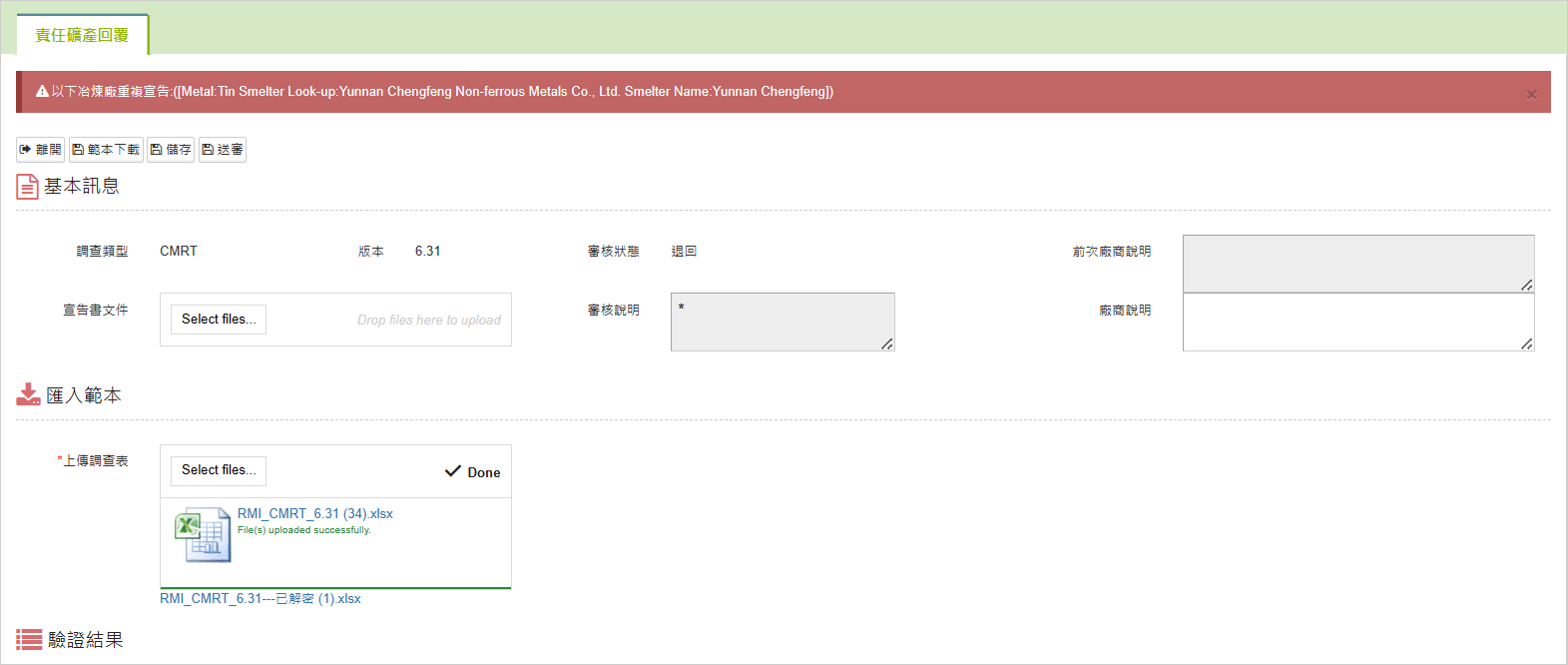Image resolution: width=1568 pixels, height=665 pixels.
Task: Submit for review with 送審
Action: coord(222,150)
